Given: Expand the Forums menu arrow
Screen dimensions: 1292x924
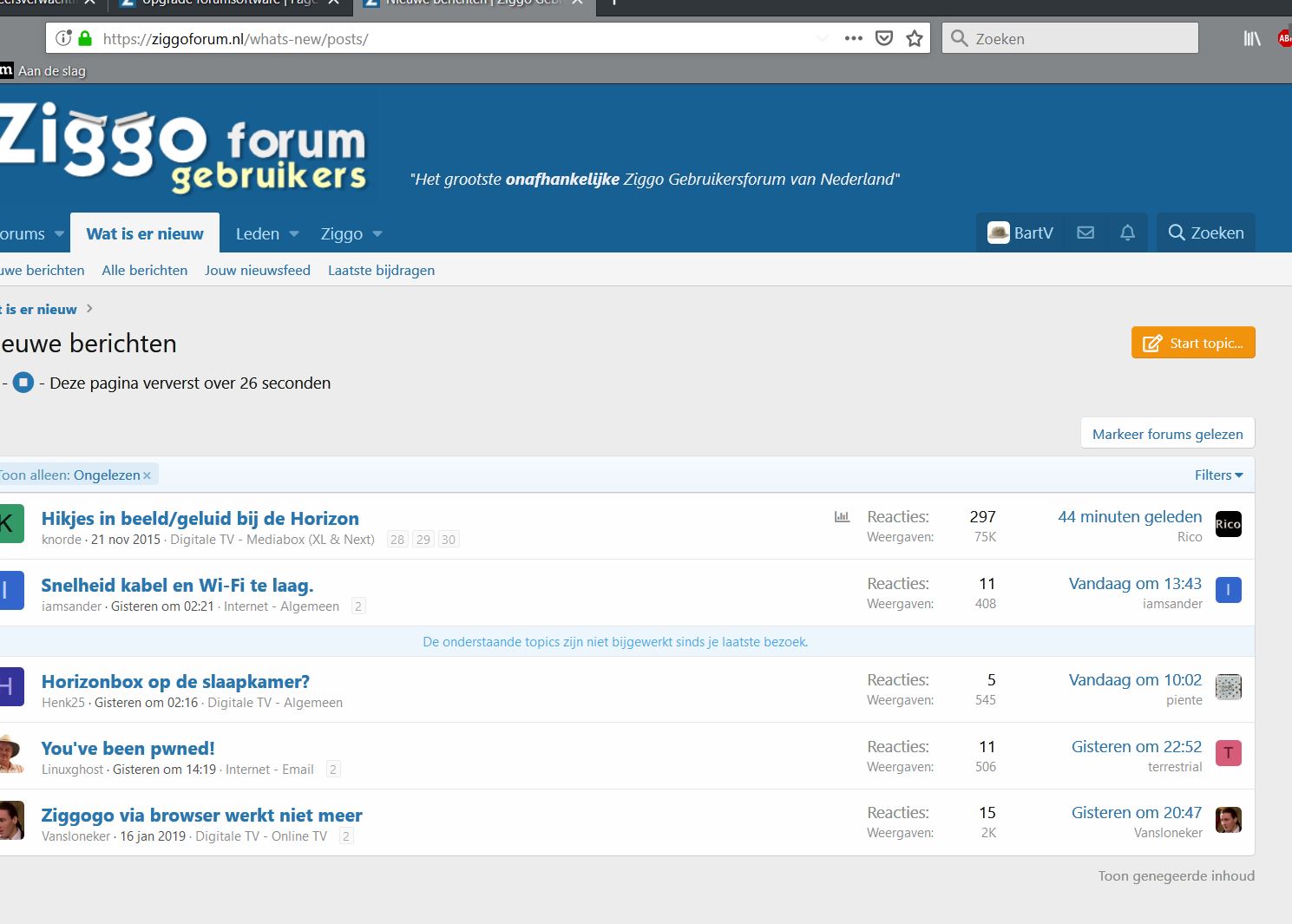Looking at the screenshot, I should pos(59,234).
